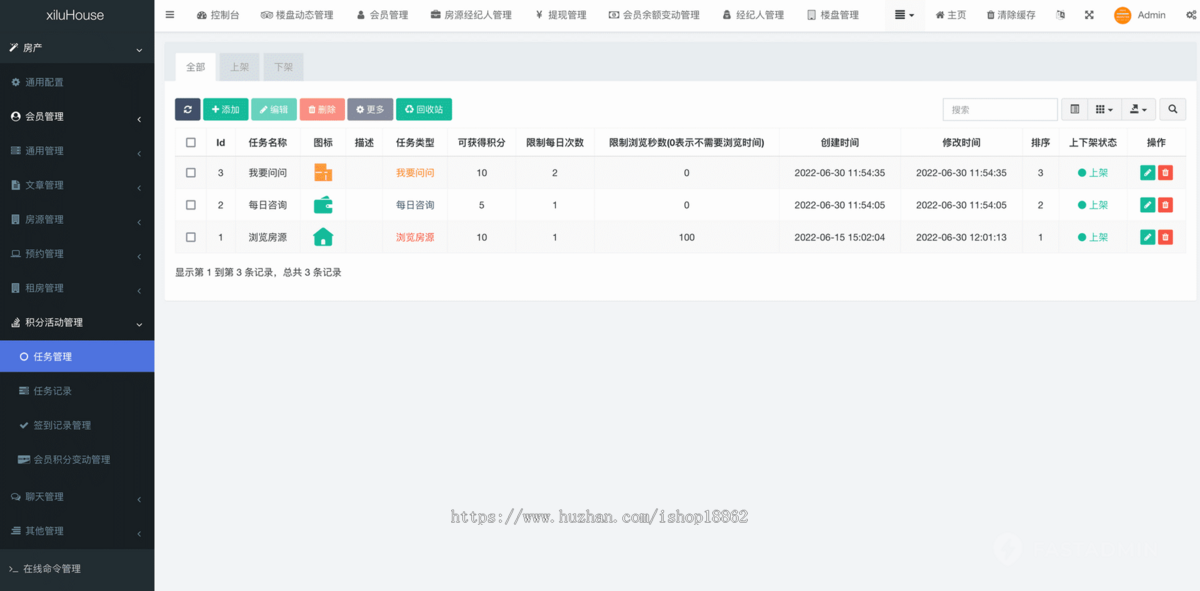1200x591 pixels.
Task: Click inside the 搜索 search input field
Action: [x=1000, y=109]
